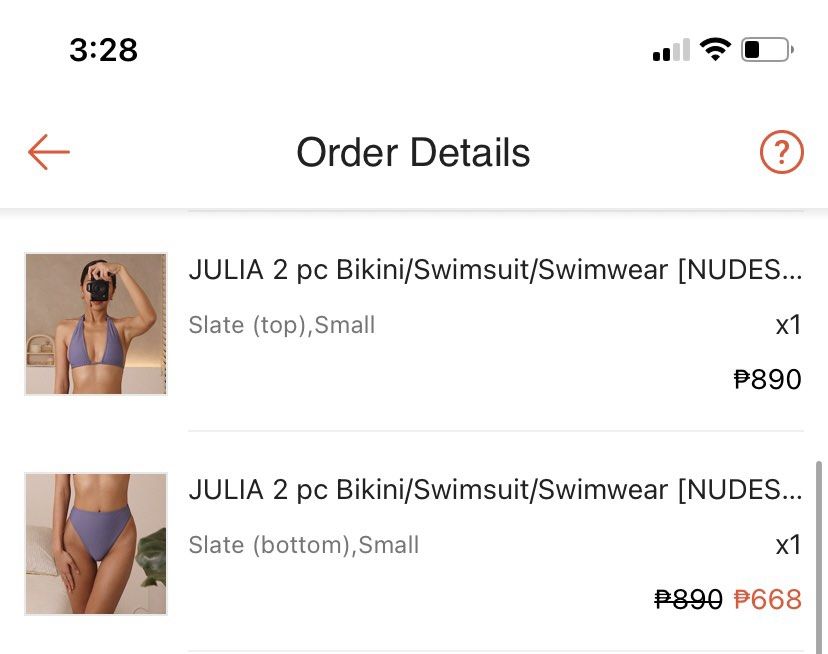Tap the x1 quantity on the bikini bottom item

tap(789, 545)
